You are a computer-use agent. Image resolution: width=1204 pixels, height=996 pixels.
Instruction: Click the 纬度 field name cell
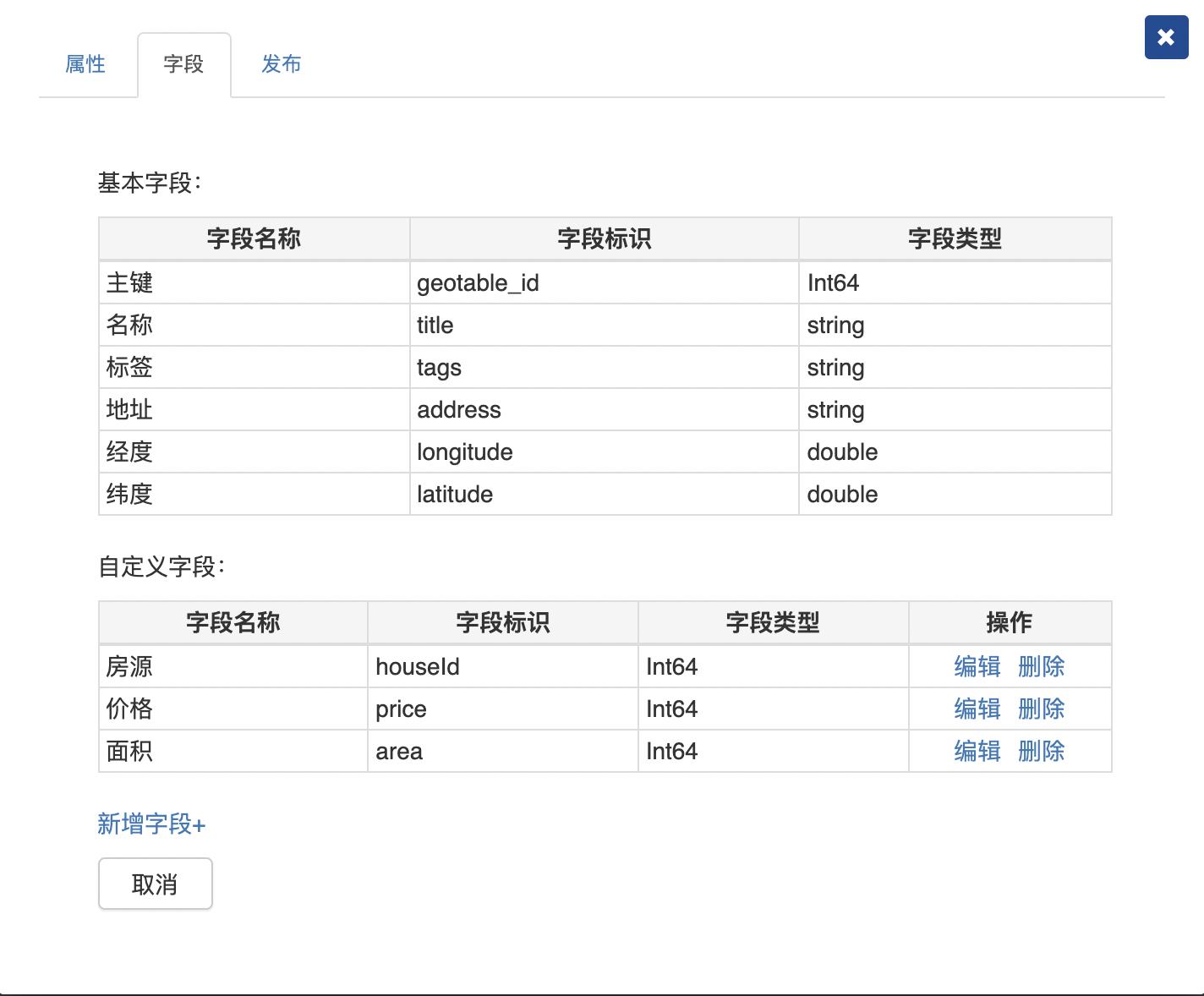pos(254,494)
